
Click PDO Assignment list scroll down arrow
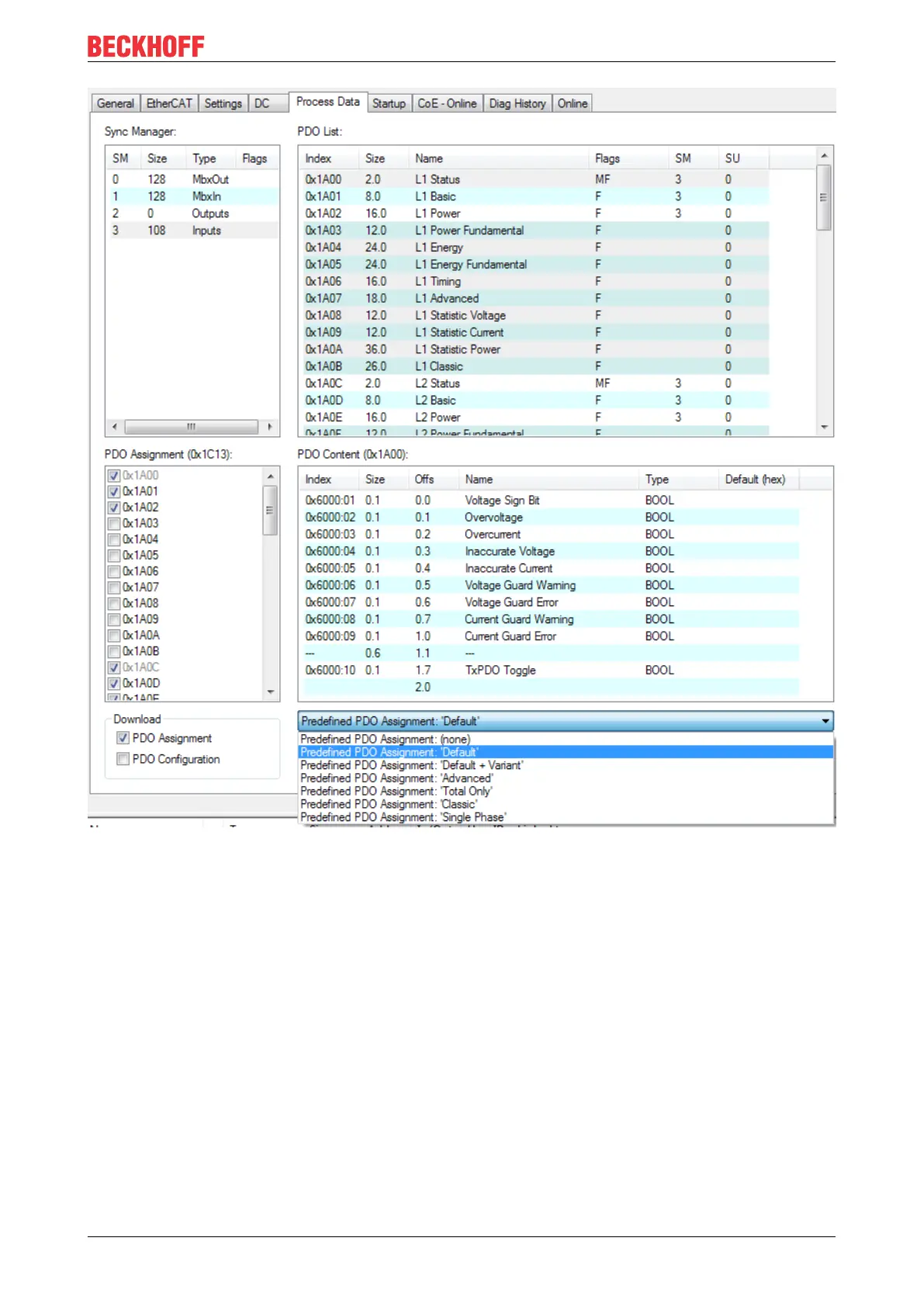click(x=271, y=692)
